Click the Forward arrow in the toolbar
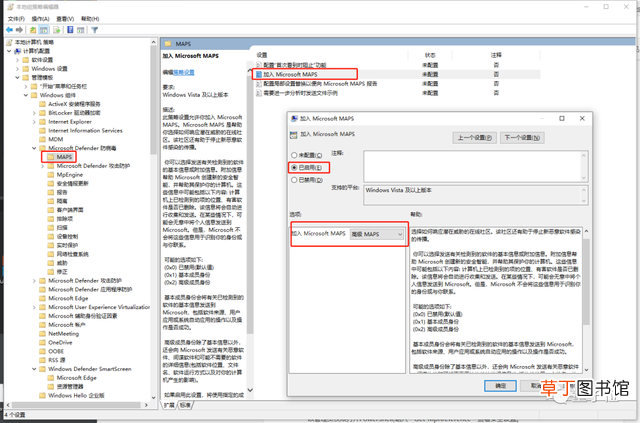The image size is (640, 423). (x=19, y=30)
